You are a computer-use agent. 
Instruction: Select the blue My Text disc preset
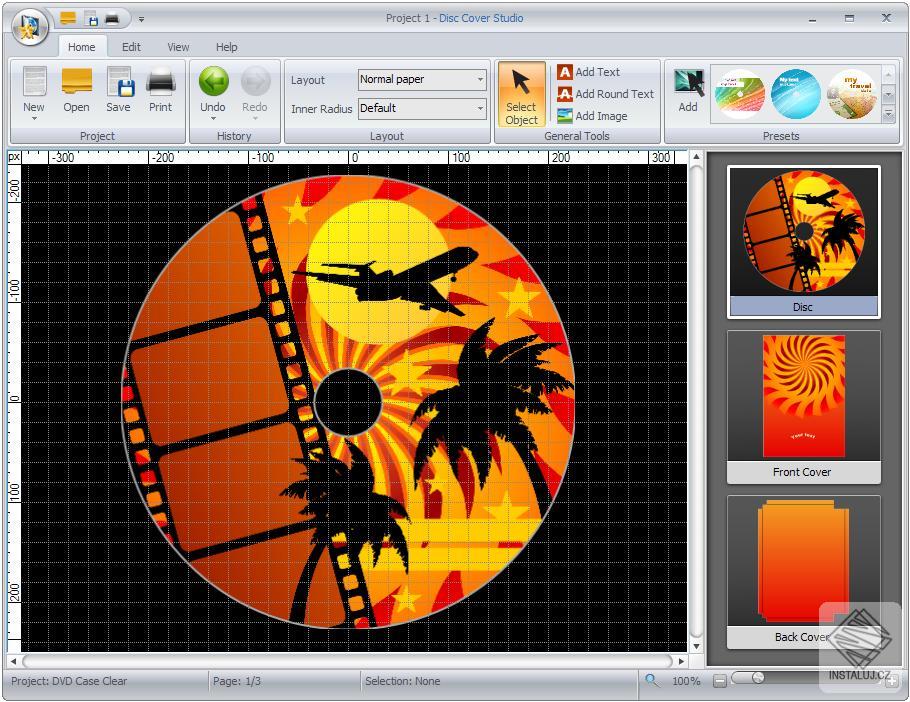tap(795, 92)
